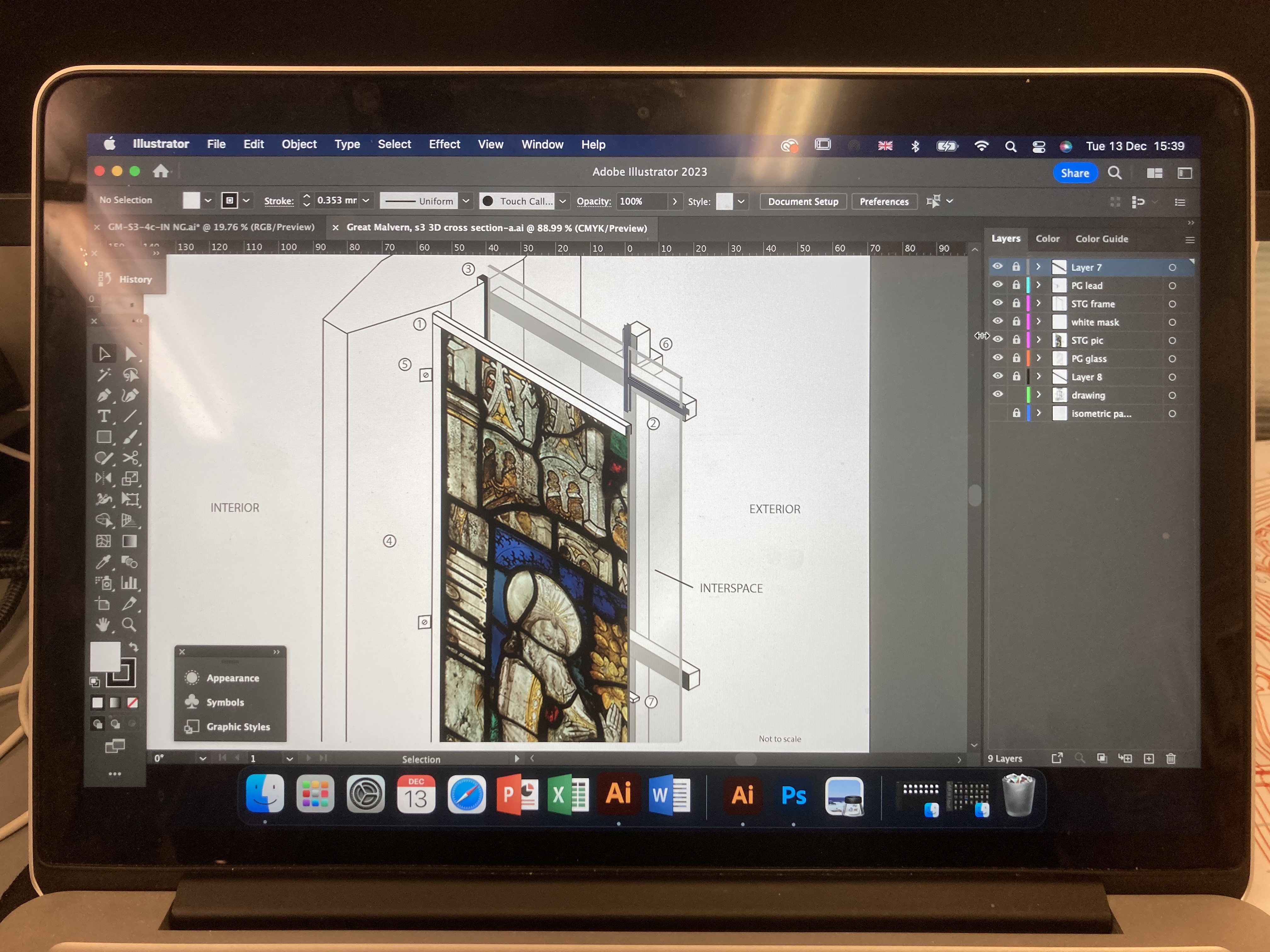Select the Blend tool
This screenshot has height=952, width=1270.
click(x=130, y=562)
